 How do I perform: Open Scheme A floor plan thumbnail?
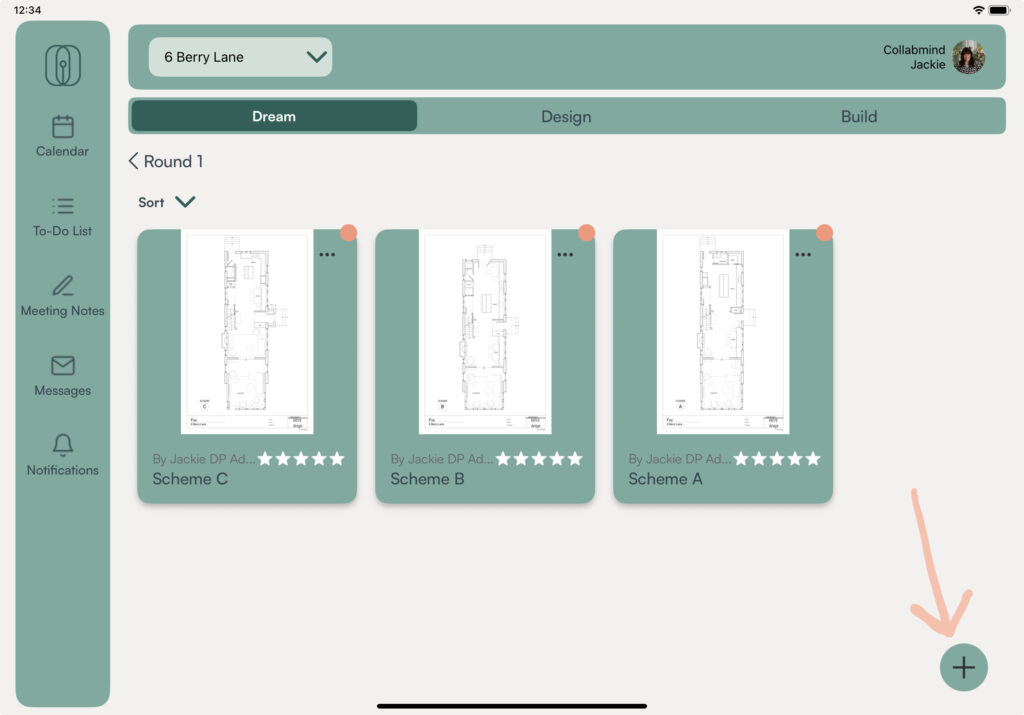723,332
